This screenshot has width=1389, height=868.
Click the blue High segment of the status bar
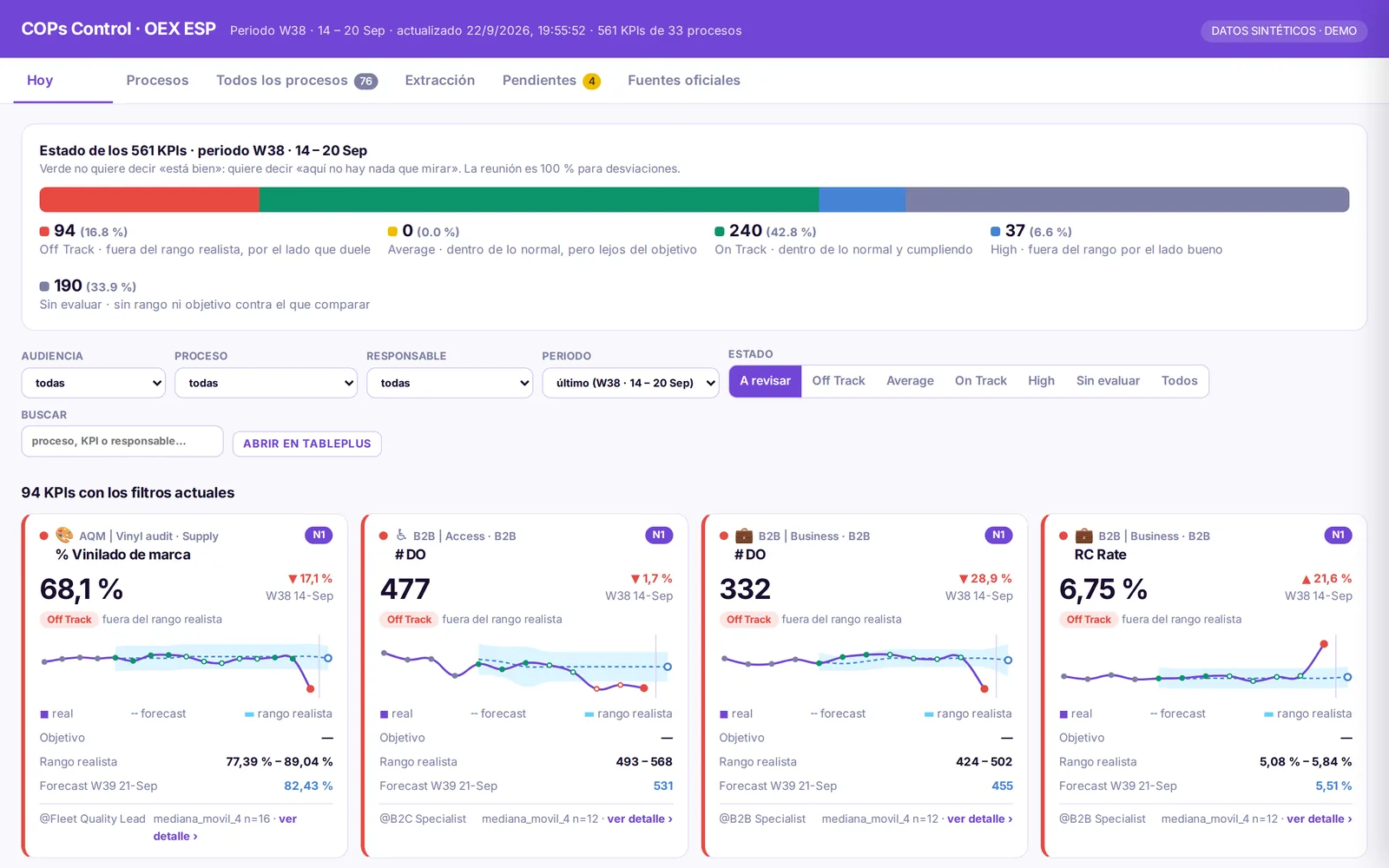pyautogui.click(x=862, y=200)
